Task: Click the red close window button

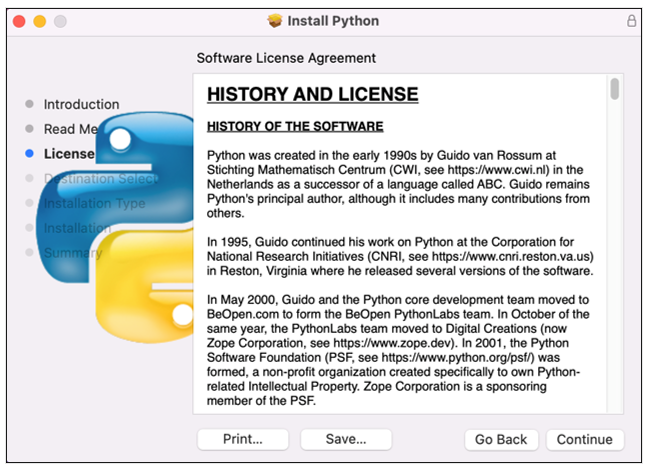Action: point(19,21)
